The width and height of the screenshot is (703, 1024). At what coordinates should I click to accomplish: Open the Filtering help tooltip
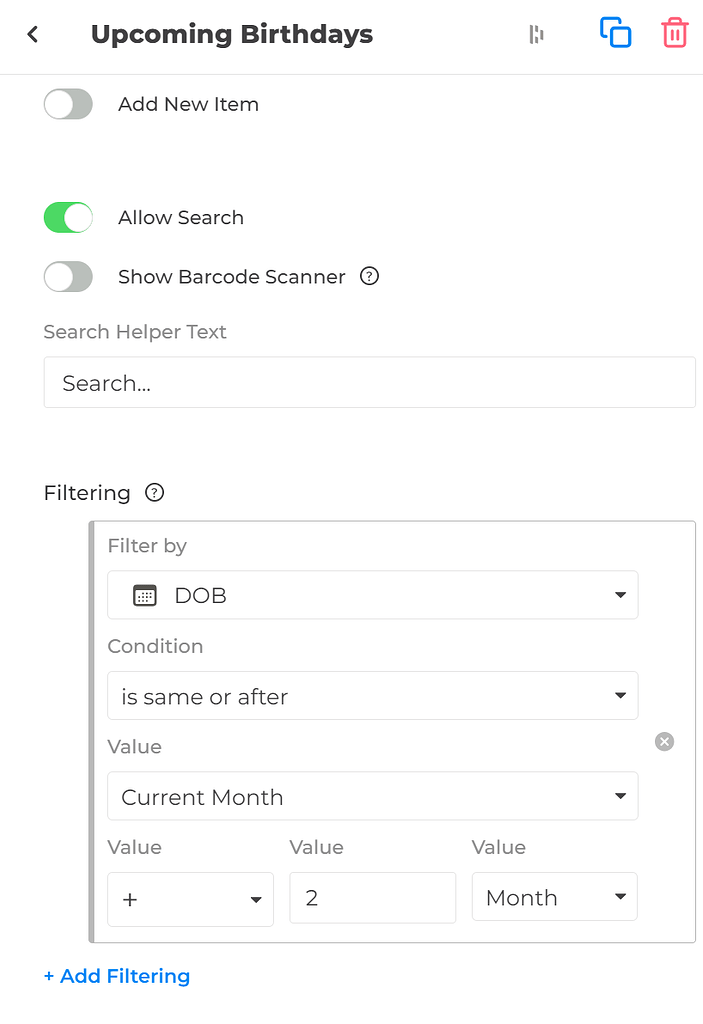pos(154,492)
